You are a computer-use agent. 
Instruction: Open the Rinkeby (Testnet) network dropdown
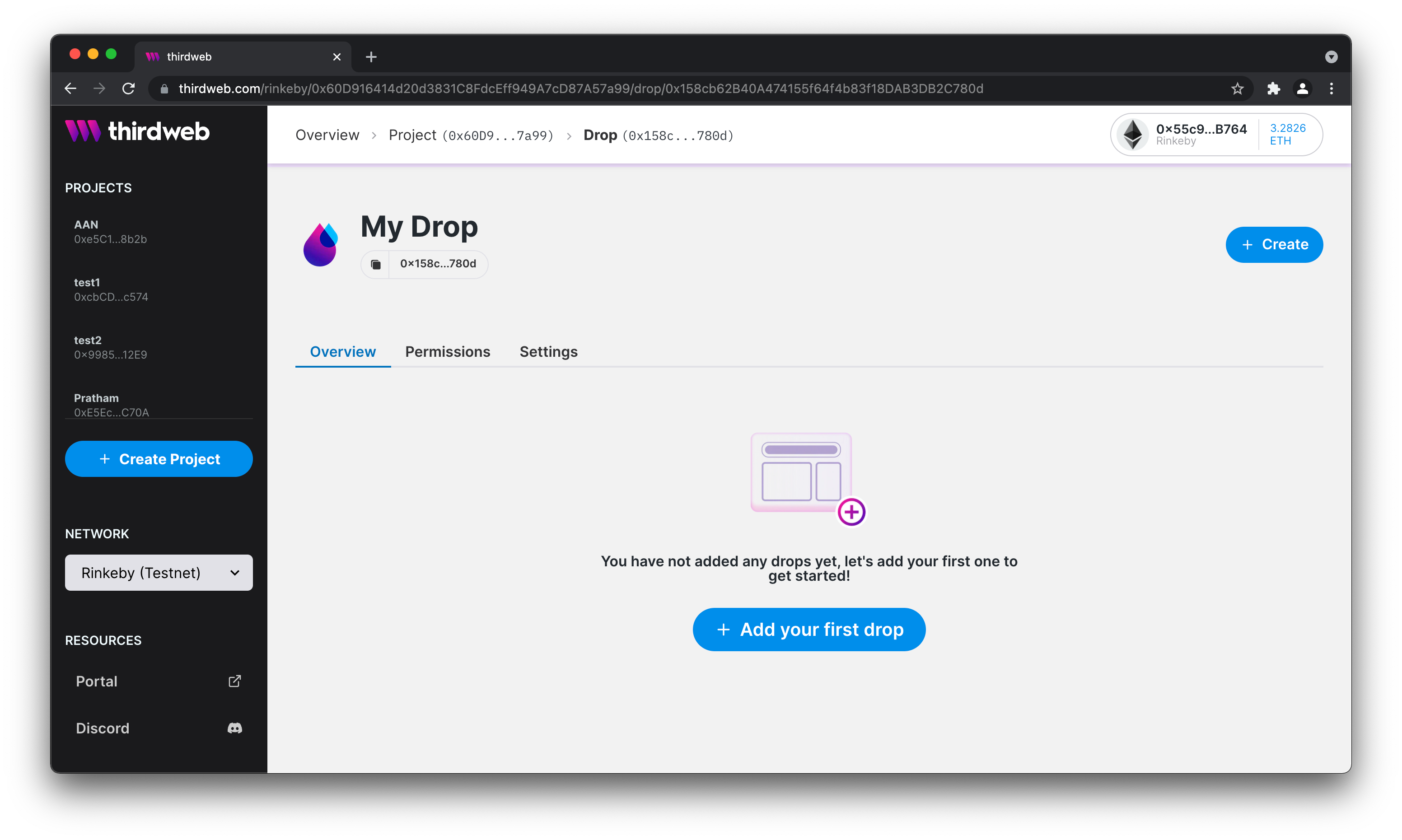[x=159, y=573]
